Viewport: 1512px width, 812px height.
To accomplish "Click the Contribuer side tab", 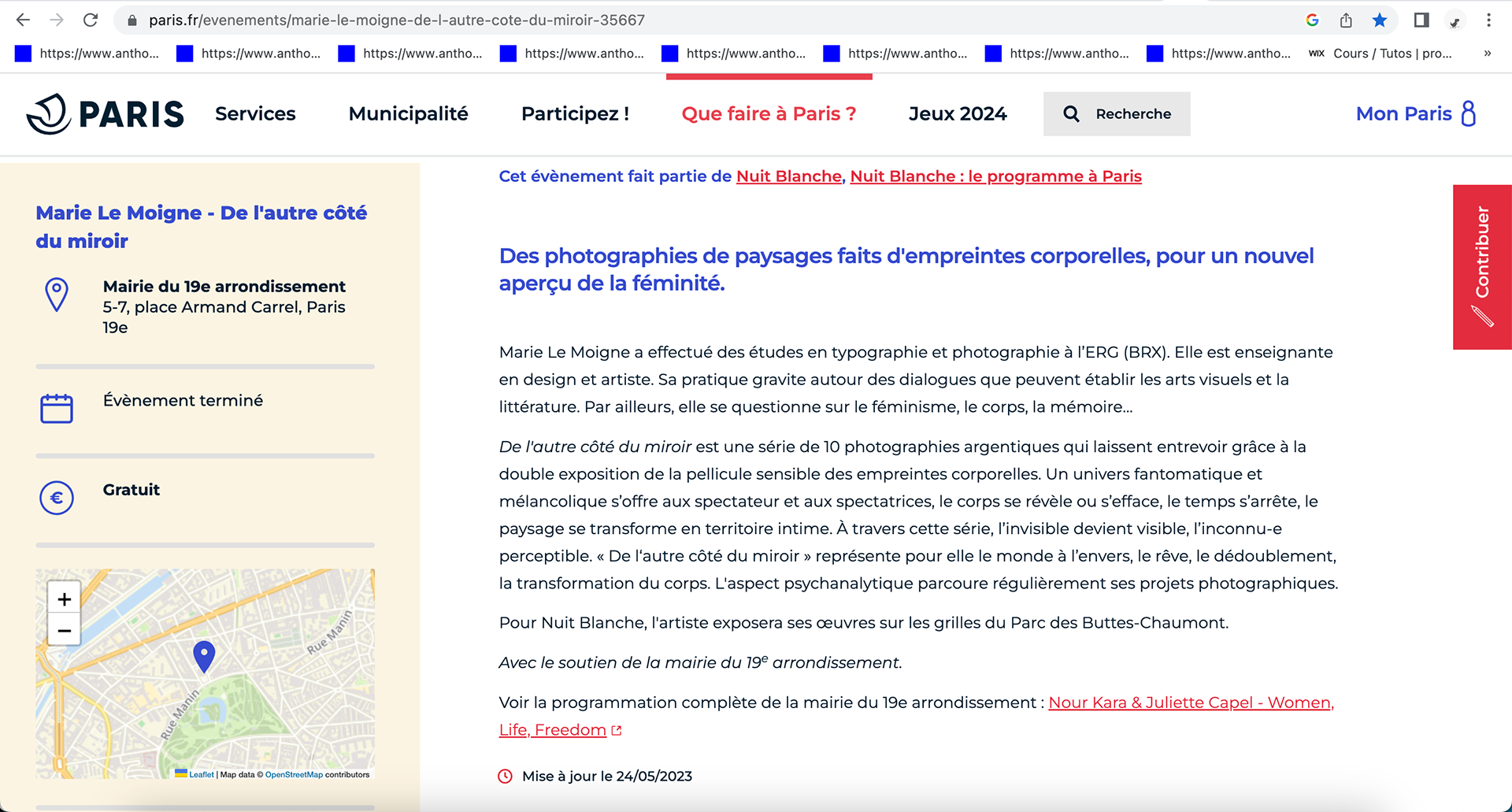I will (x=1482, y=267).
